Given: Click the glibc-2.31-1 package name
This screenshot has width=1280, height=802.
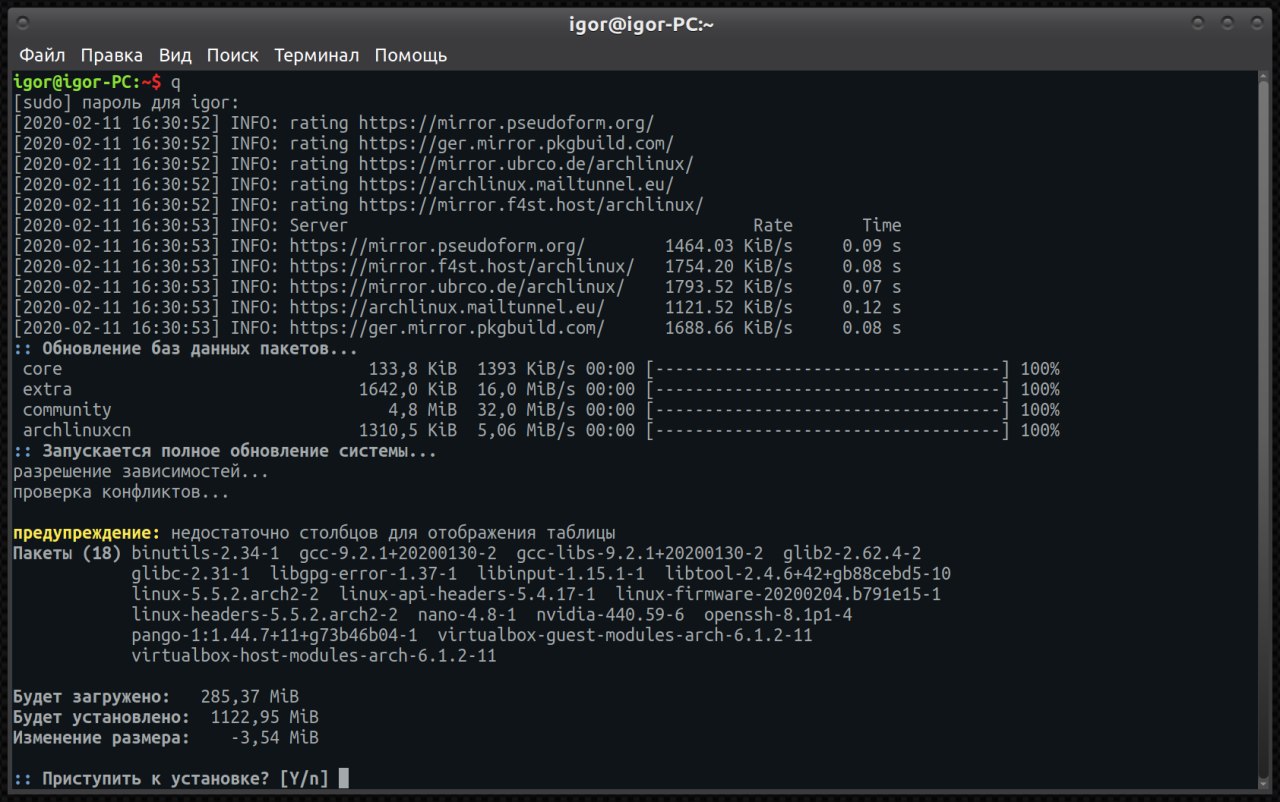Looking at the screenshot, I should point(190,574).
